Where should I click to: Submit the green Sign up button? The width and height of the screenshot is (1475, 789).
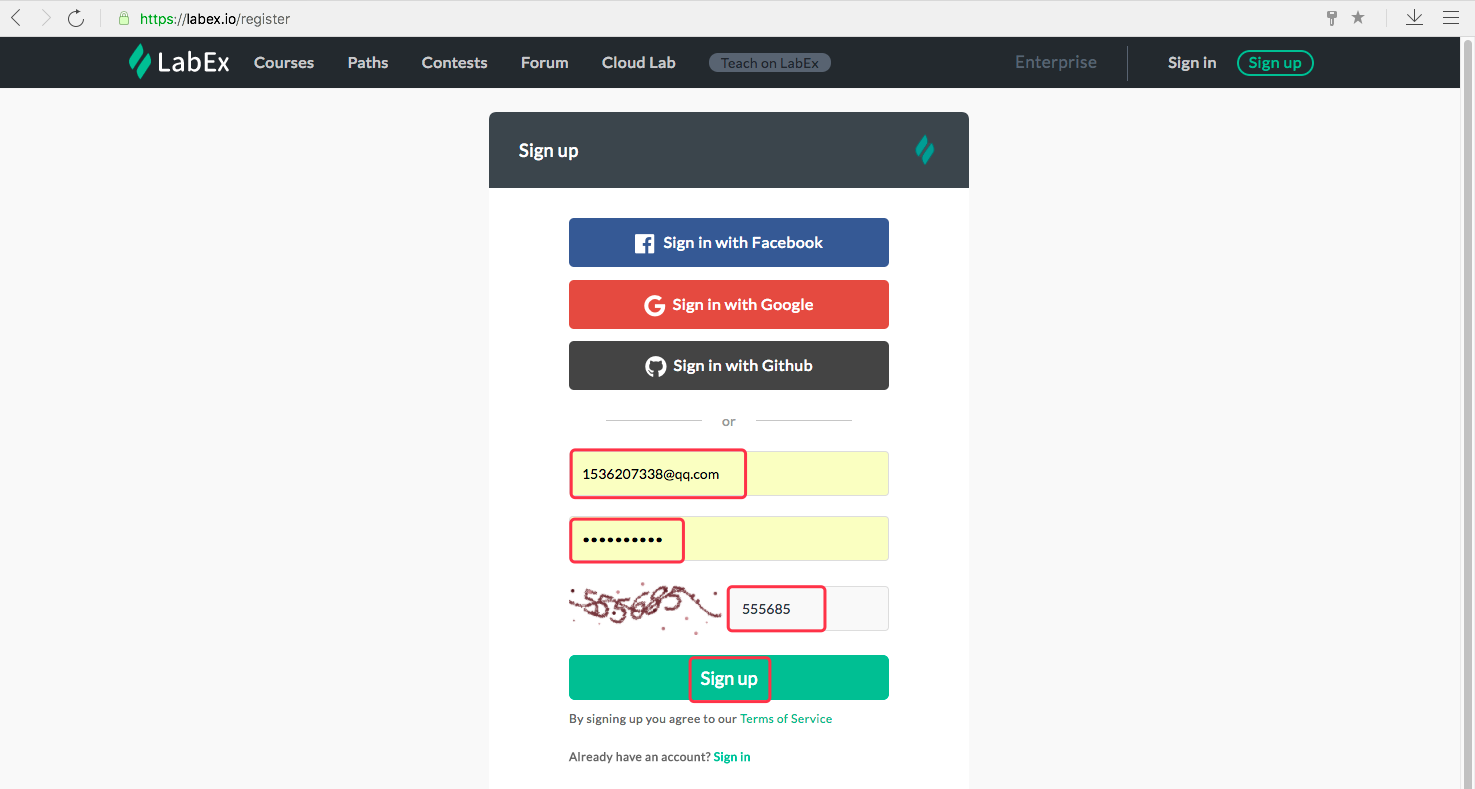click(x=729, y=678)
